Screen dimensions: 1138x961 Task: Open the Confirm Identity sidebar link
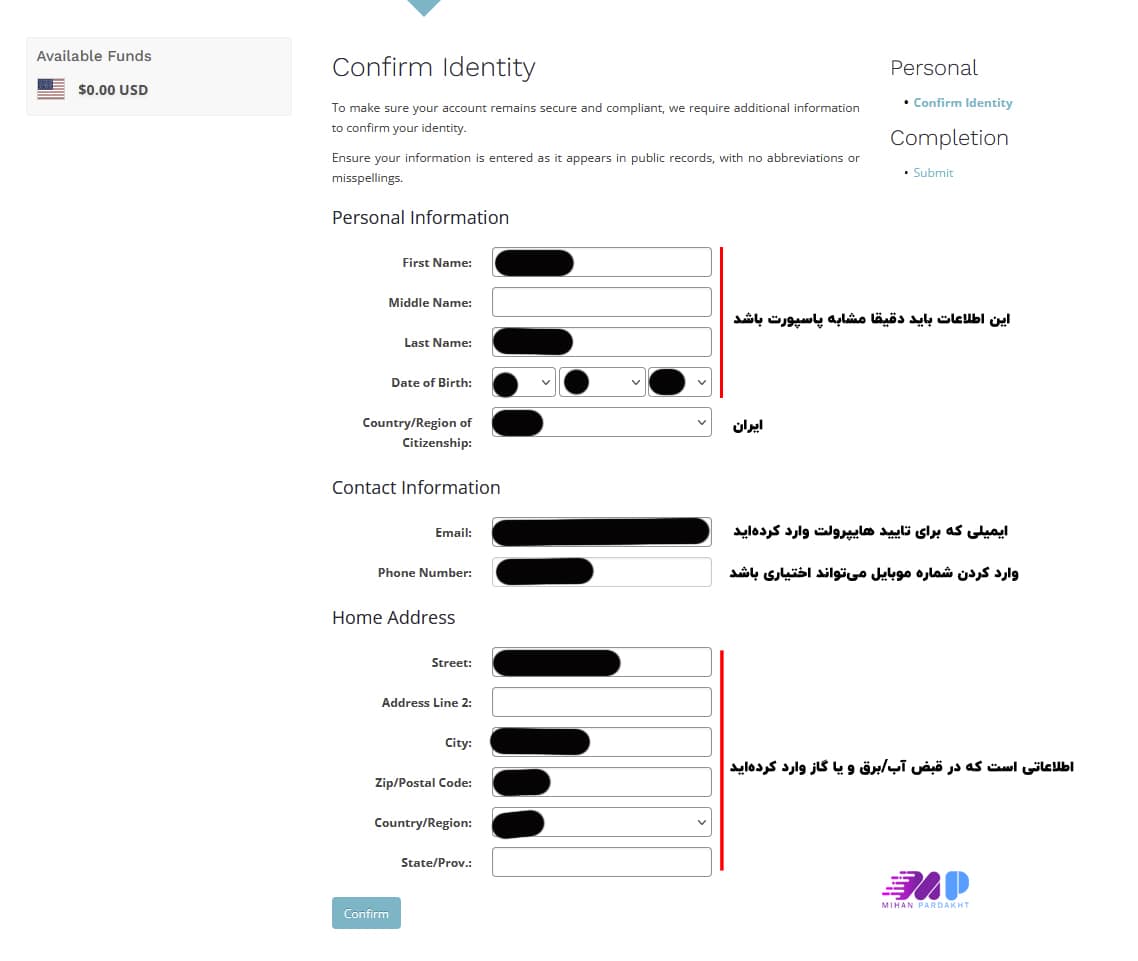(x=962, y=103)
